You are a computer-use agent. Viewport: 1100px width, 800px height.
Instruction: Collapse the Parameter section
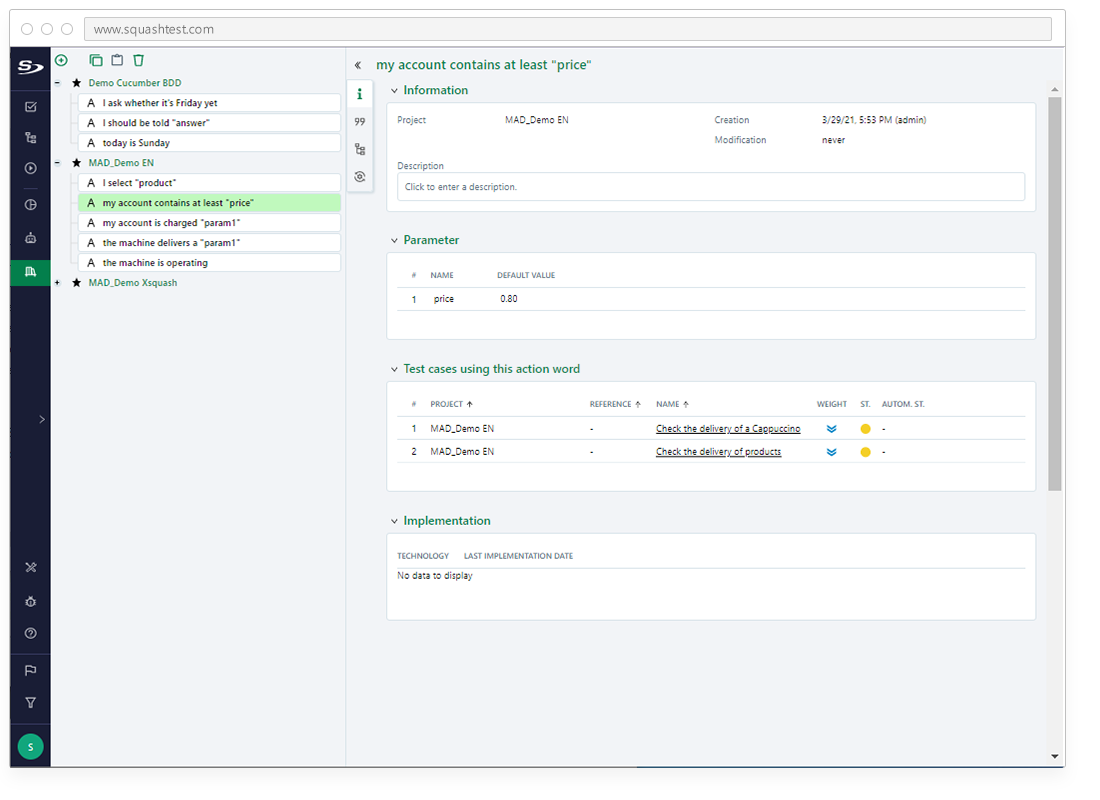click(x=394, y=241)
